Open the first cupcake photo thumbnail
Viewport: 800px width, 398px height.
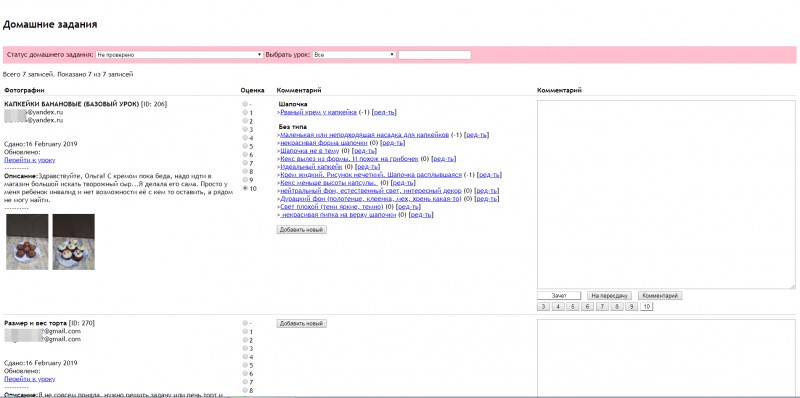pyautogui.click(x=27, y=242)
